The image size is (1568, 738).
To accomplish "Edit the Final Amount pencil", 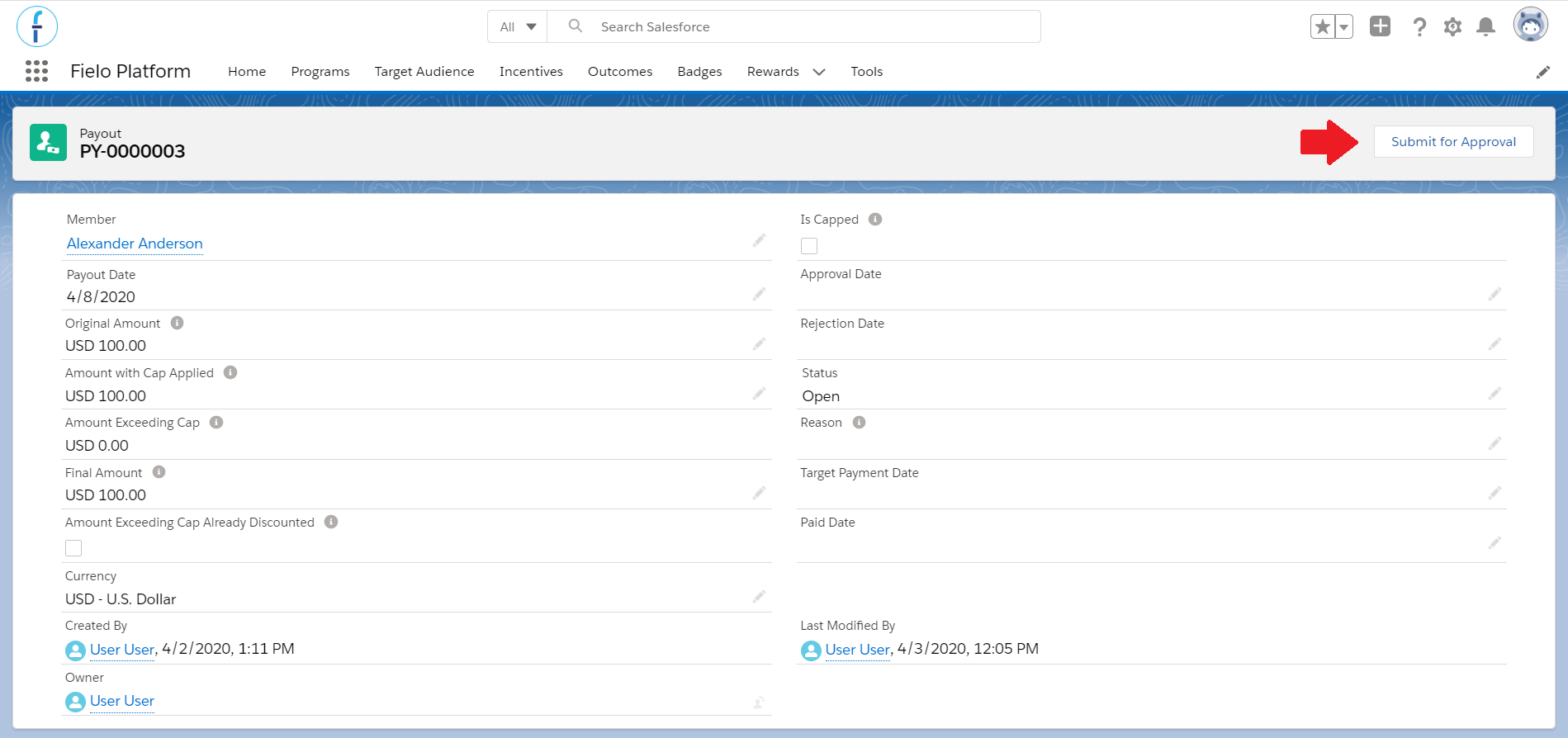I will 759,493.
